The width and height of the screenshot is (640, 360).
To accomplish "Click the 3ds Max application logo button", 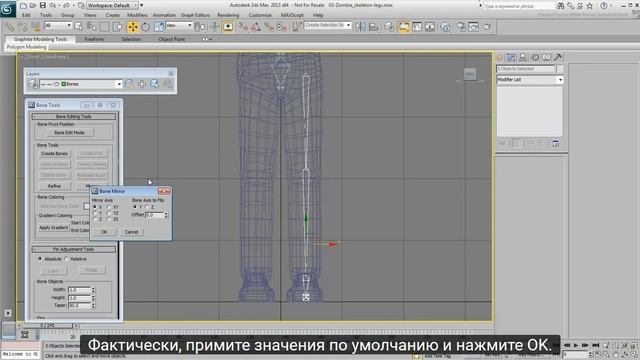I will pos(7,9).
